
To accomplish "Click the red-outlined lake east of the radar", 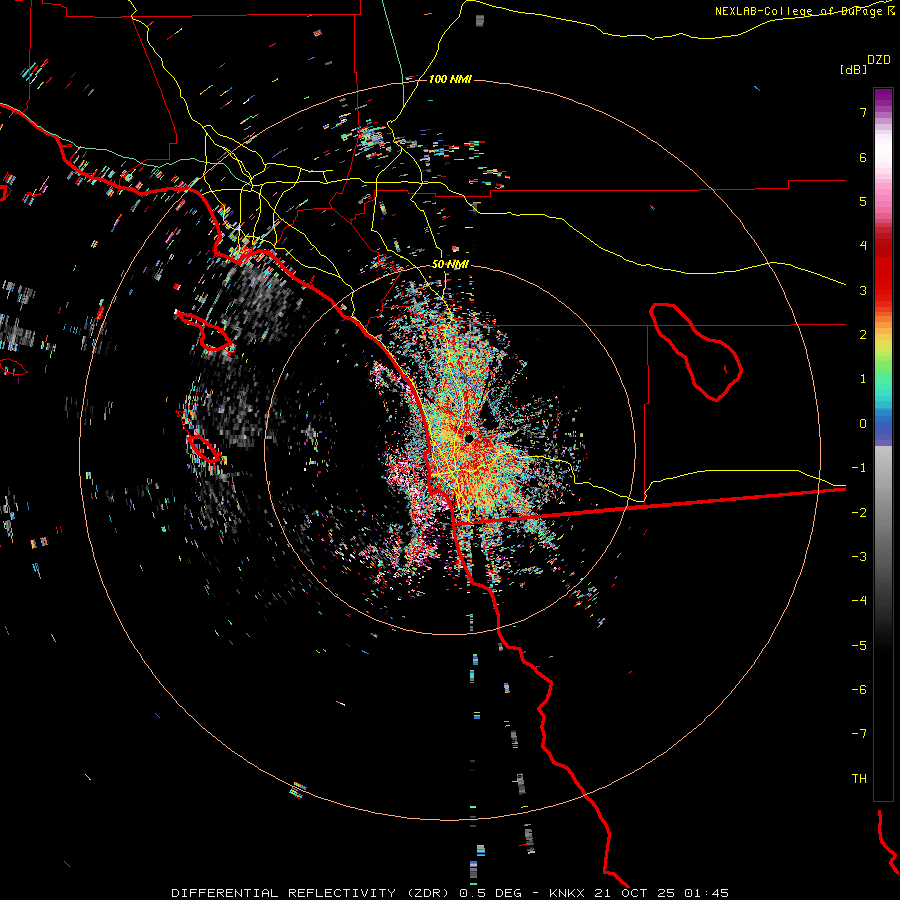I will coord(696,352).
